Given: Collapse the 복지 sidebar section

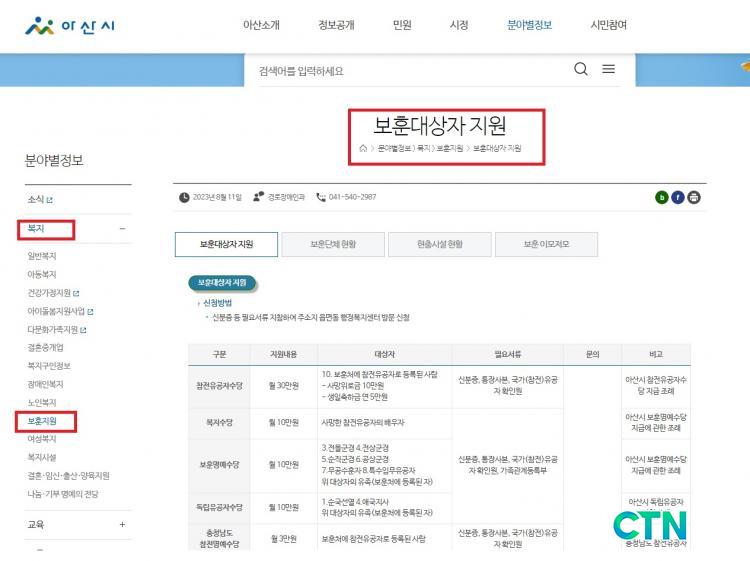Looking at the screenshot, I should [122, 229].
